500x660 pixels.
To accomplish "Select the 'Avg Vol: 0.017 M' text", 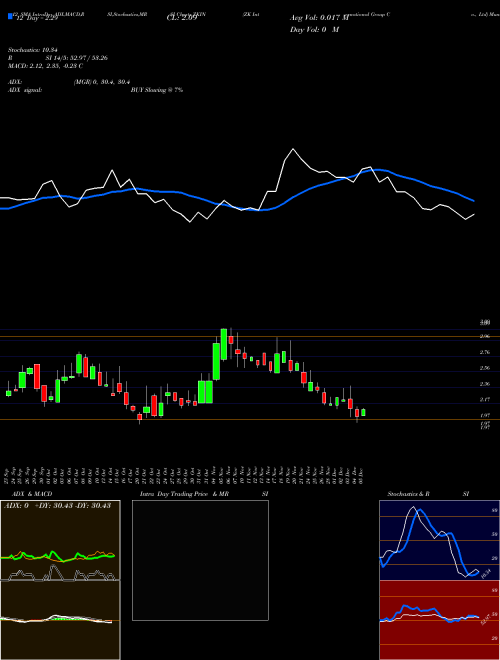I will pos(319,18).
